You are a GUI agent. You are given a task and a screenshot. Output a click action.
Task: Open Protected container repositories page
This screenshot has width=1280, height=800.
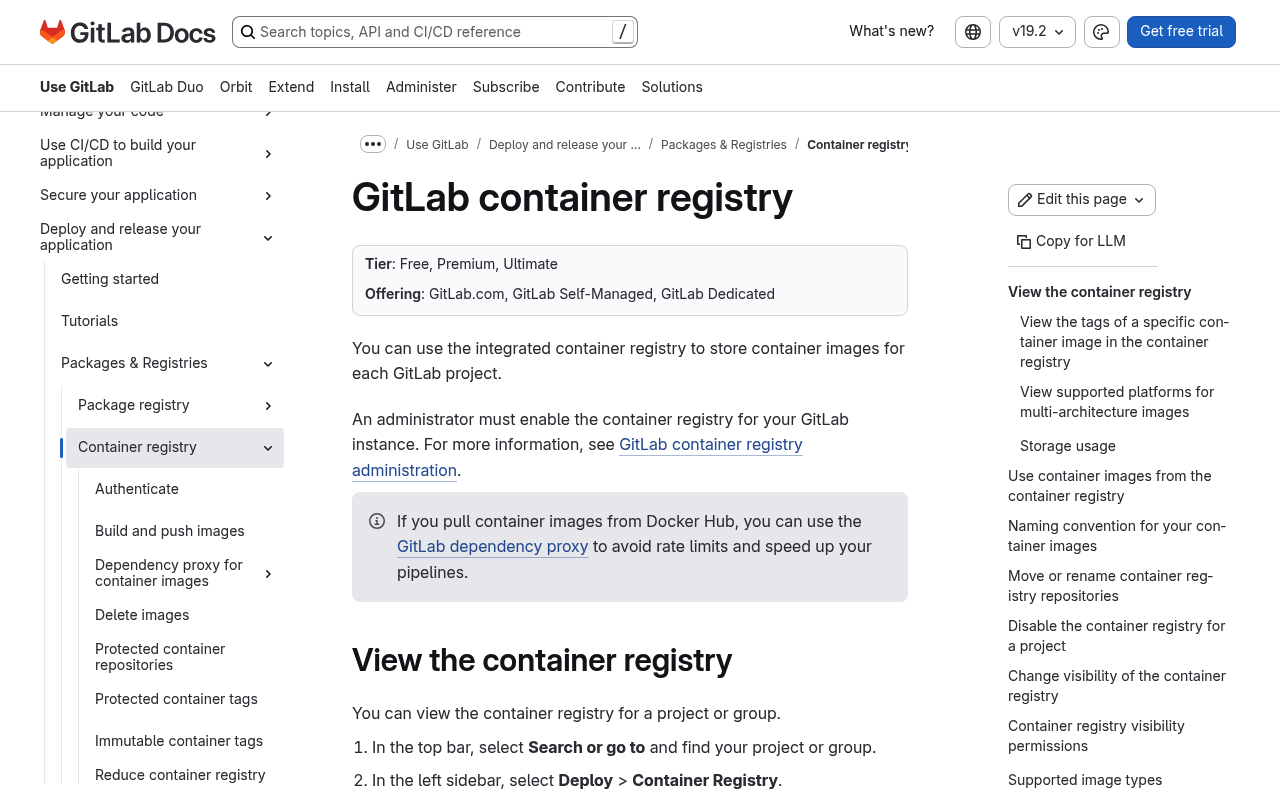[x=160, y=657]
